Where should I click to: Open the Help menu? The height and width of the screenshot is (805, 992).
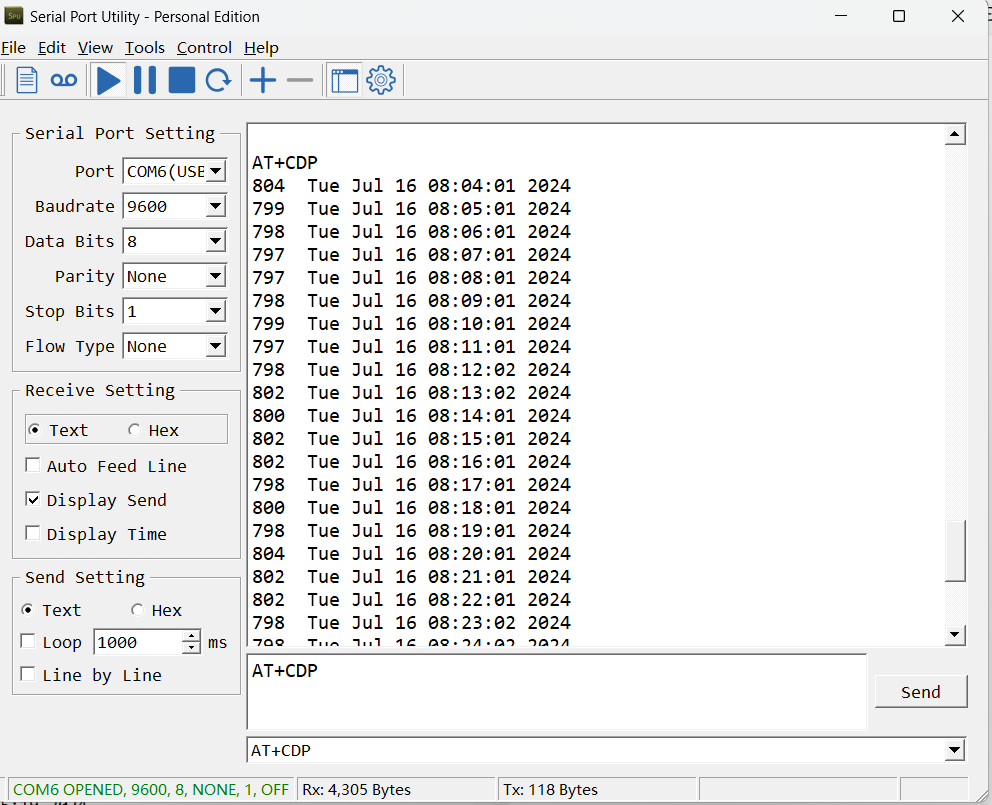[x=261, y=48]
